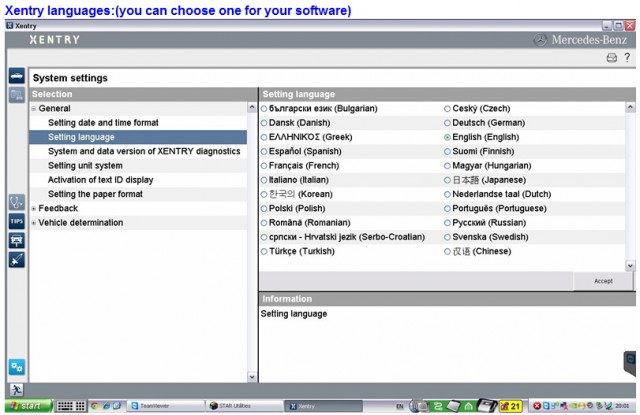The width and height of the screenshot is (640, 415).
Task: Open the TIPS sidebar icon
Action: point(17,222)
